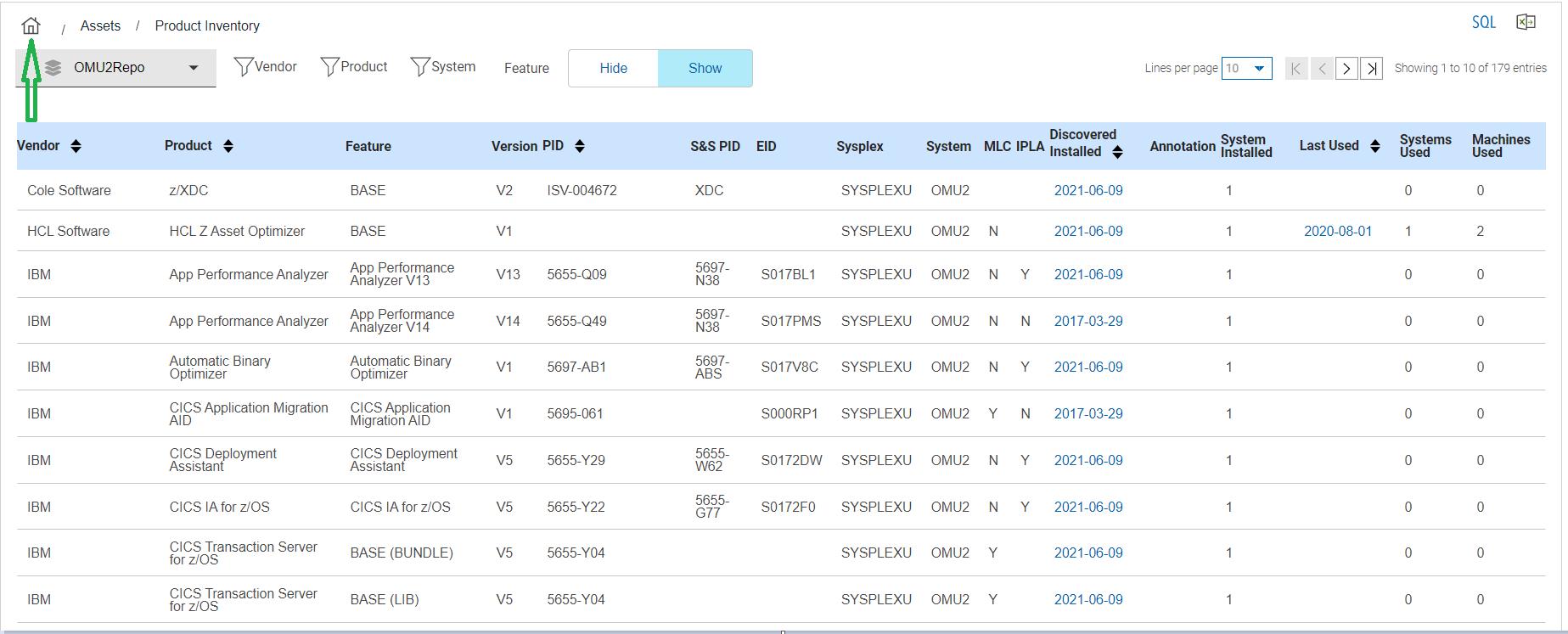
Task: Select CICS Application Migration AID product cell
Action: point(249,413)
